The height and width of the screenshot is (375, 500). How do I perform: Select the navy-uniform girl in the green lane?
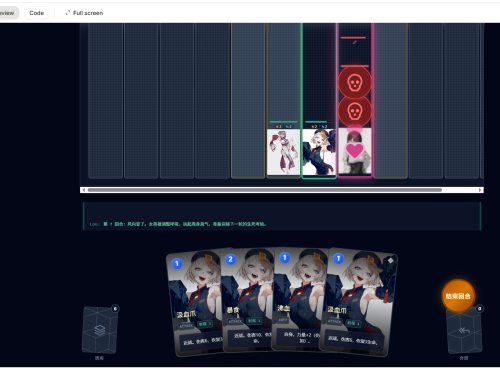coord(319,152)
